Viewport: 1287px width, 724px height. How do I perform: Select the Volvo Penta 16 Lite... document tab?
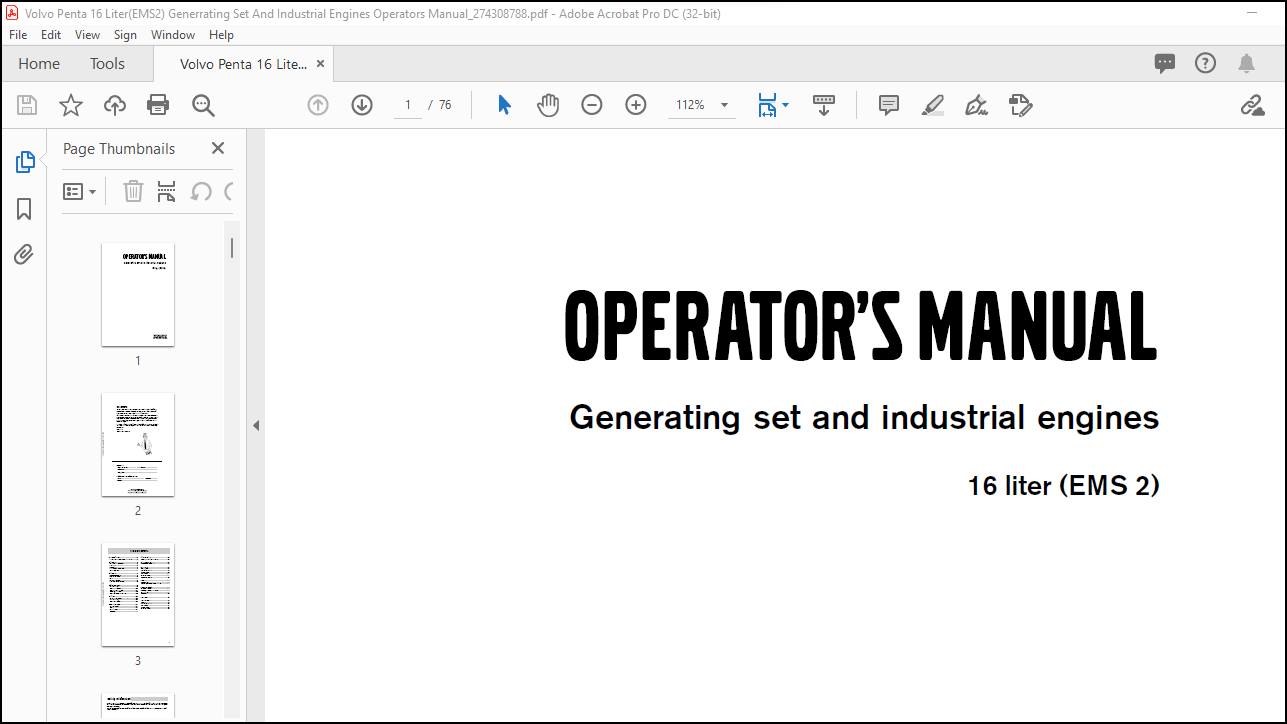tap(243, 63)
